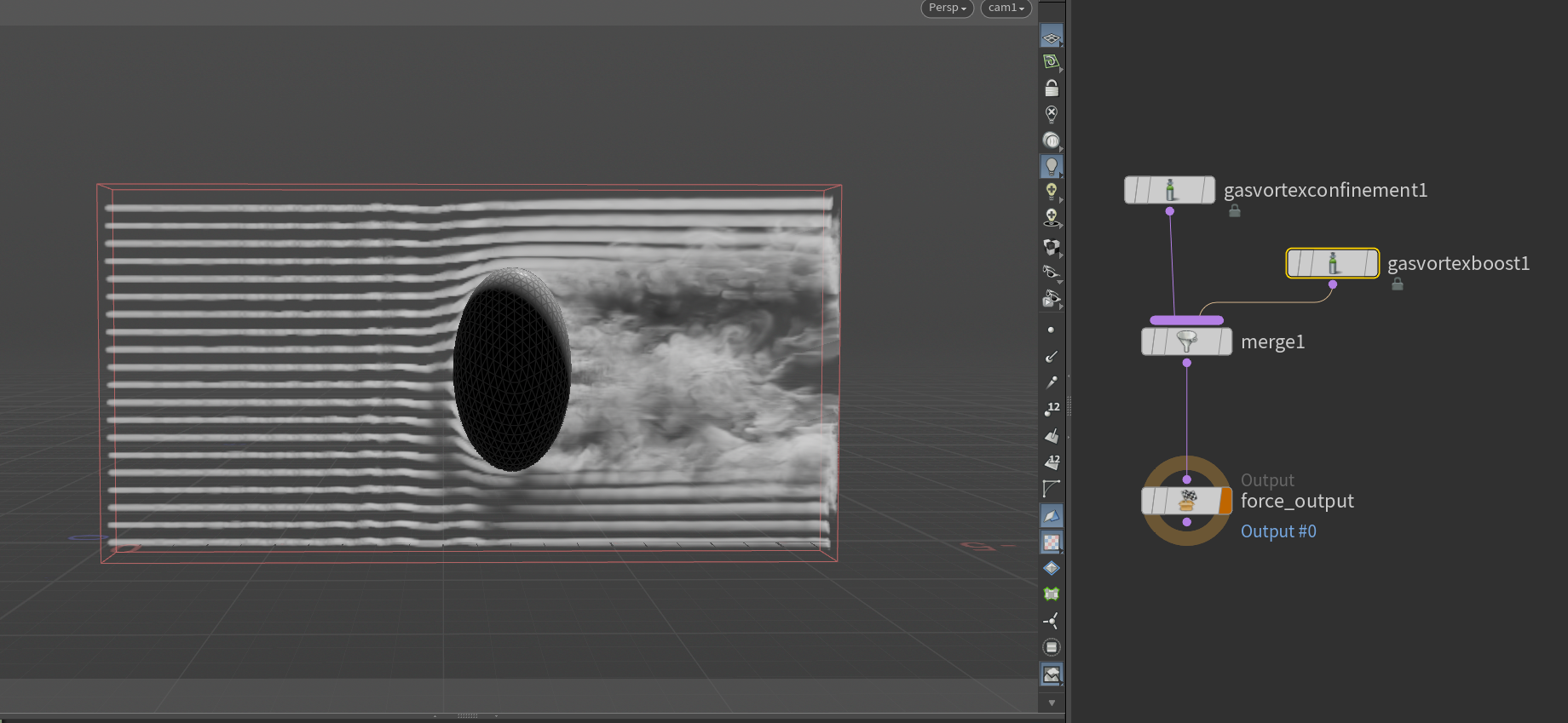Click the merge1 node
1568x723 pixels.
point(1186,342)
